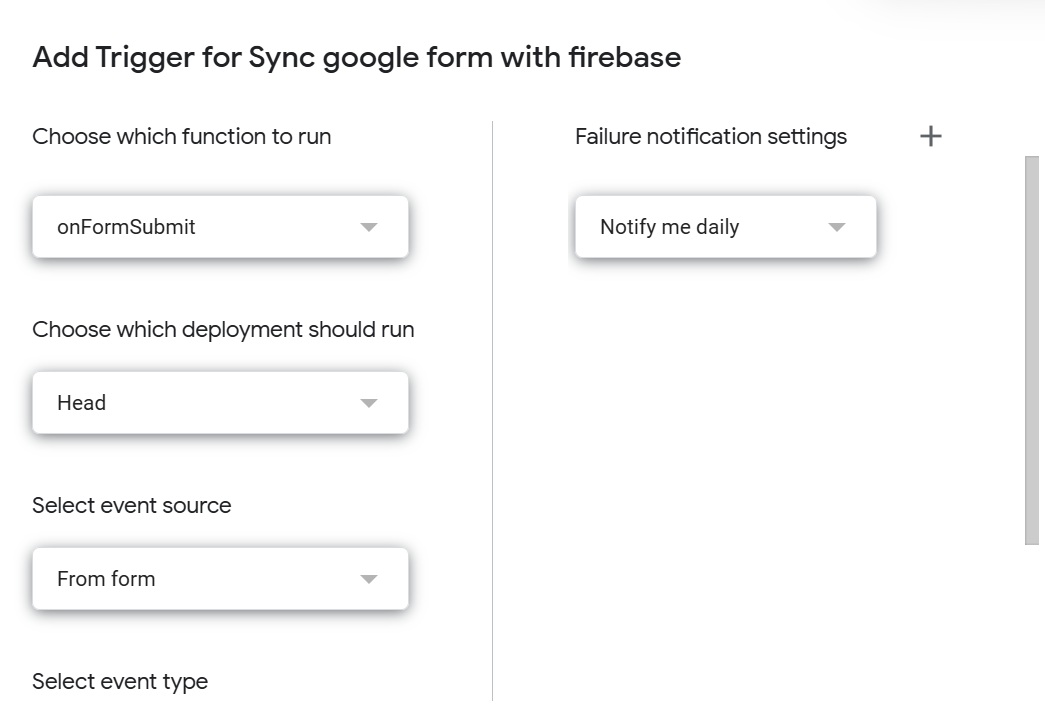This screenshot has width=1045, height=711.
Task: Click the Choose which deployment should run label
Action: [223, 329]
